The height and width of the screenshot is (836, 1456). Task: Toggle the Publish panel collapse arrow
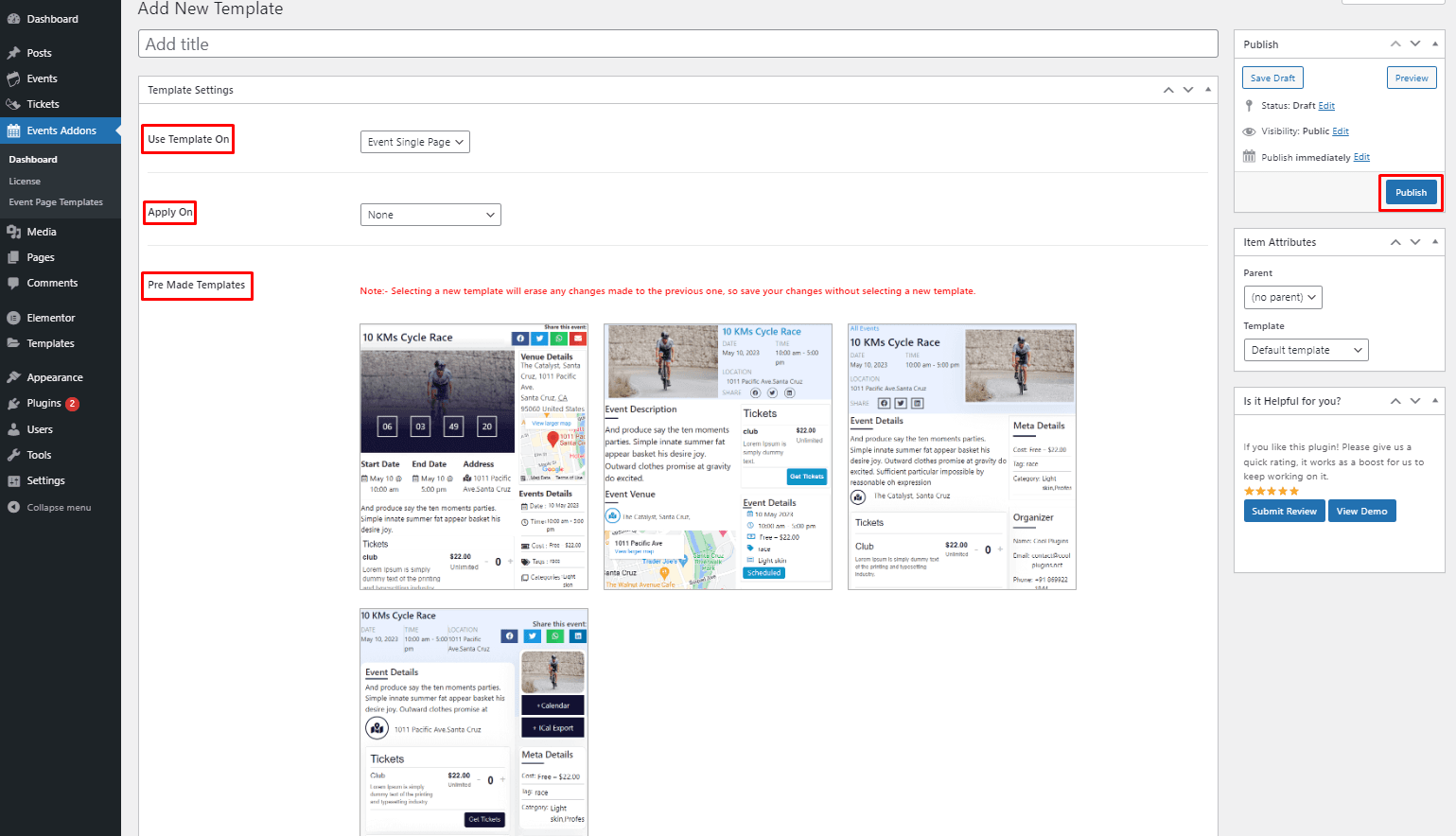pos(1435,44)
